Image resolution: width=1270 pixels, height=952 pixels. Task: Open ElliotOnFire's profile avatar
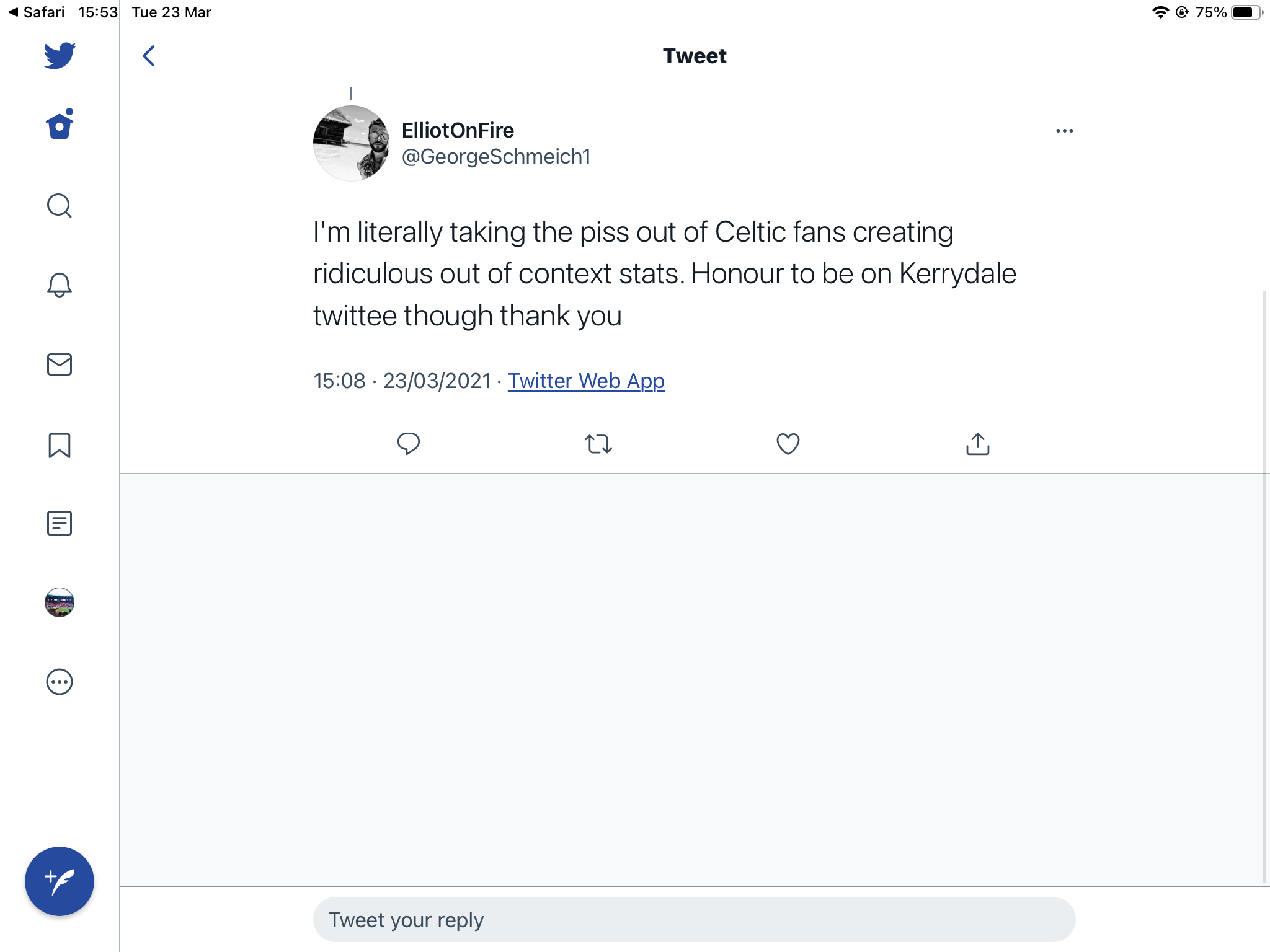352,143
